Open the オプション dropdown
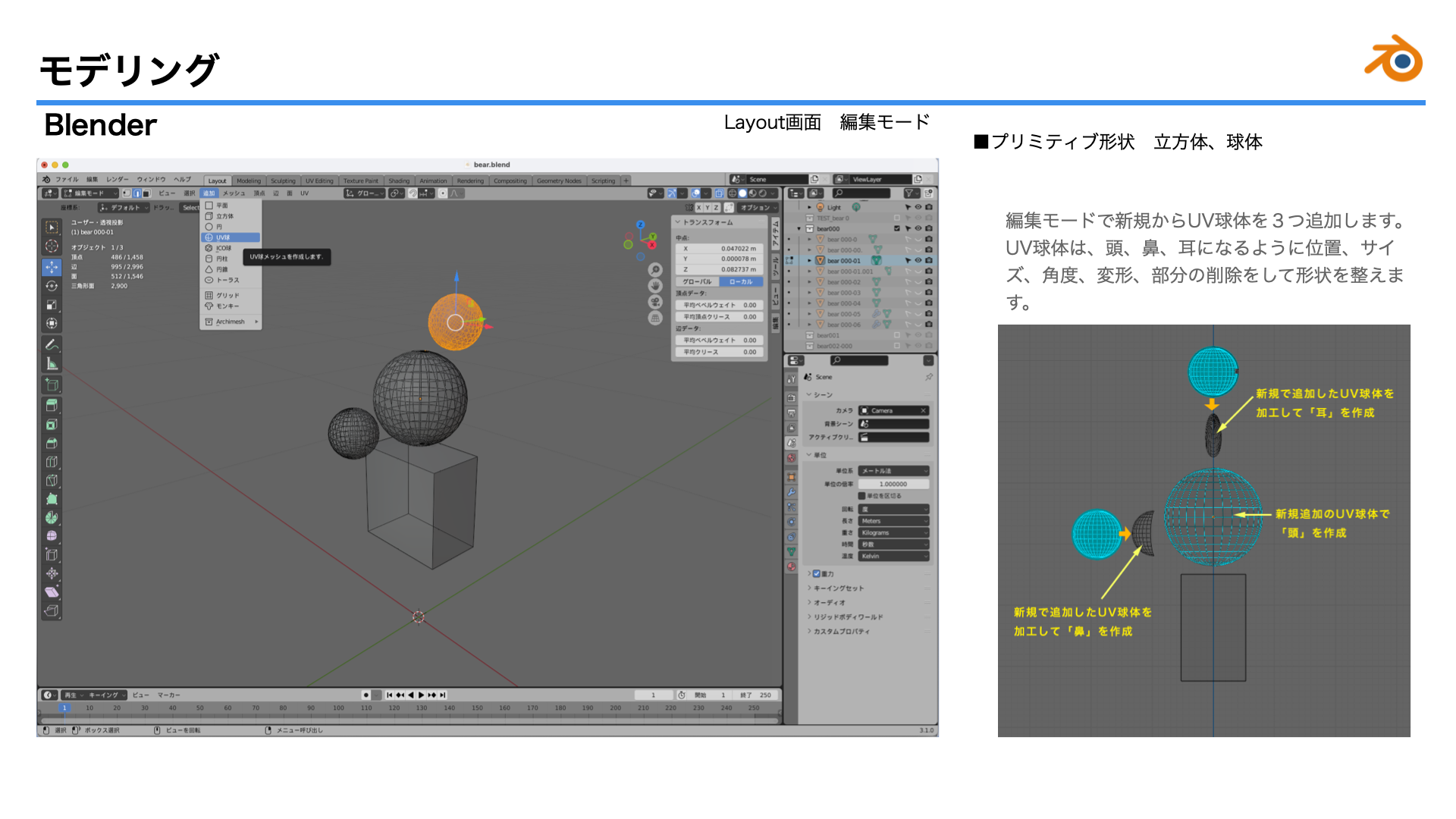Image resolution: width=1456 pixels, height=819 pixels. (x=758, y=208)
